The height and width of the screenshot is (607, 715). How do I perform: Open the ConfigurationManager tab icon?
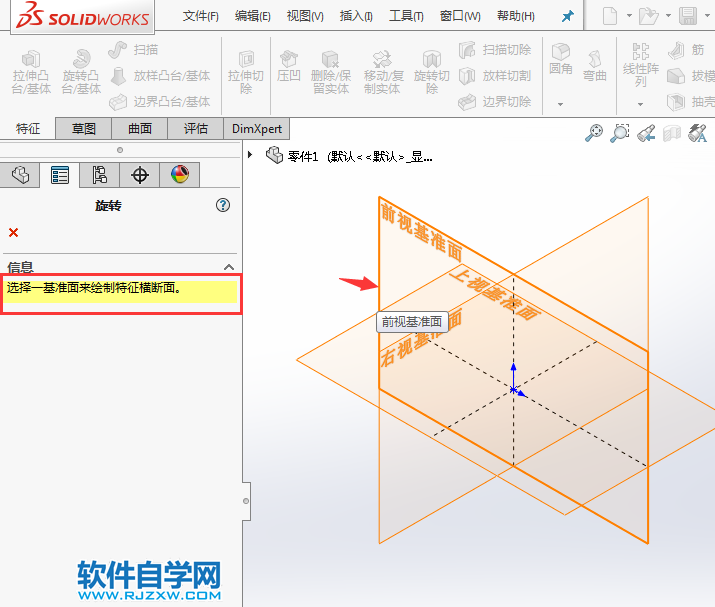click(99, 175)
